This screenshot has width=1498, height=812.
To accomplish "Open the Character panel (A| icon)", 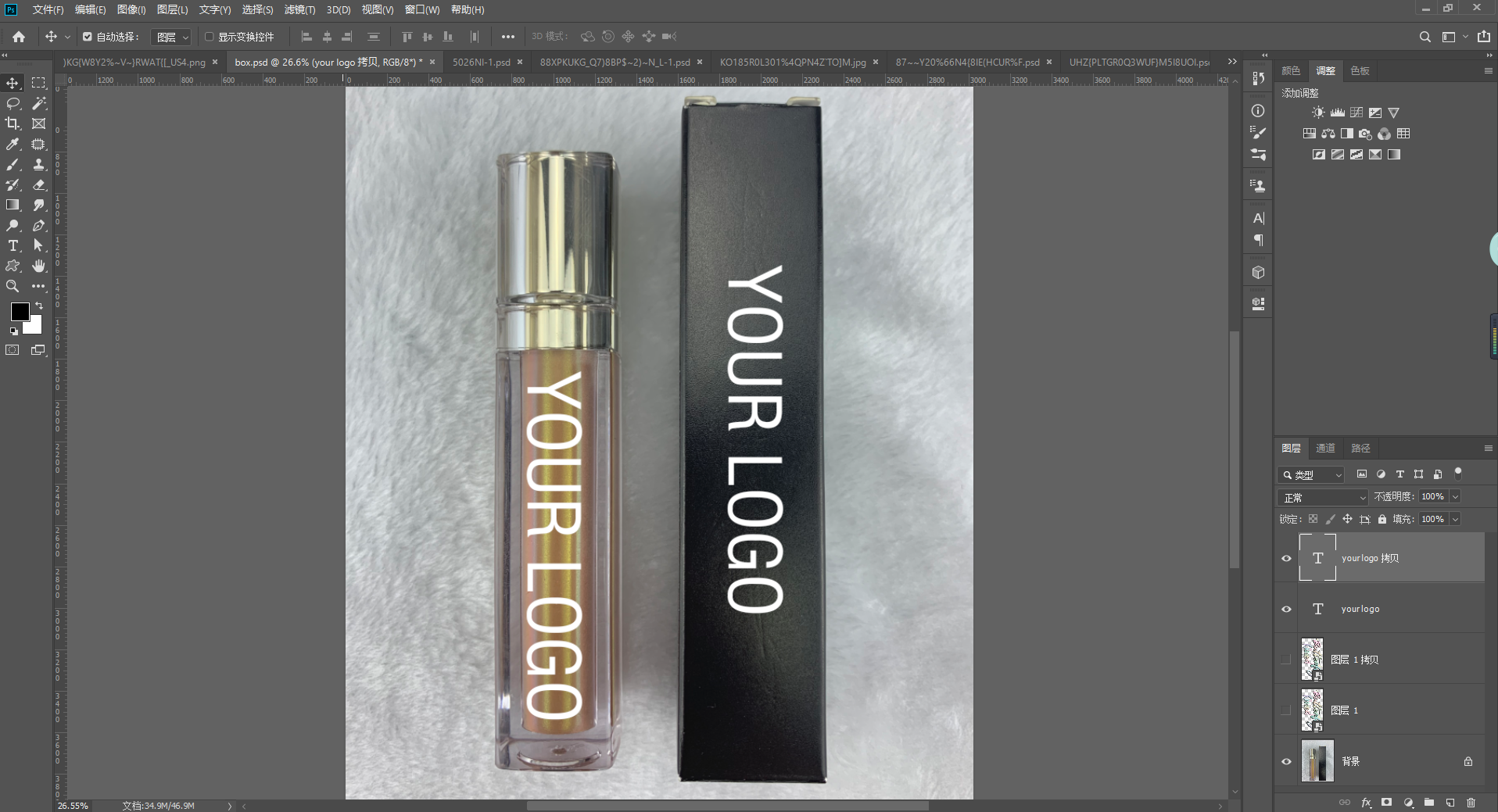I will (x=1258, y=218).
